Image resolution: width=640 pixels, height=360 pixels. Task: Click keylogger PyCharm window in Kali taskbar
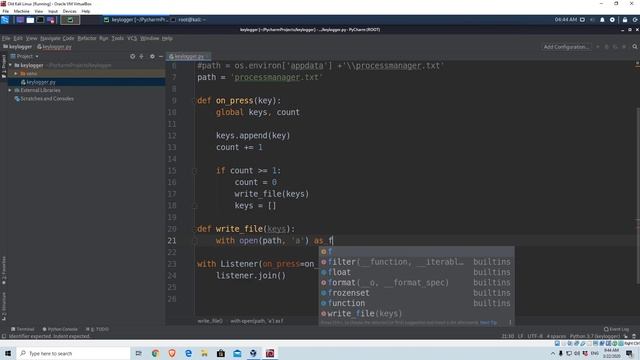136,20
